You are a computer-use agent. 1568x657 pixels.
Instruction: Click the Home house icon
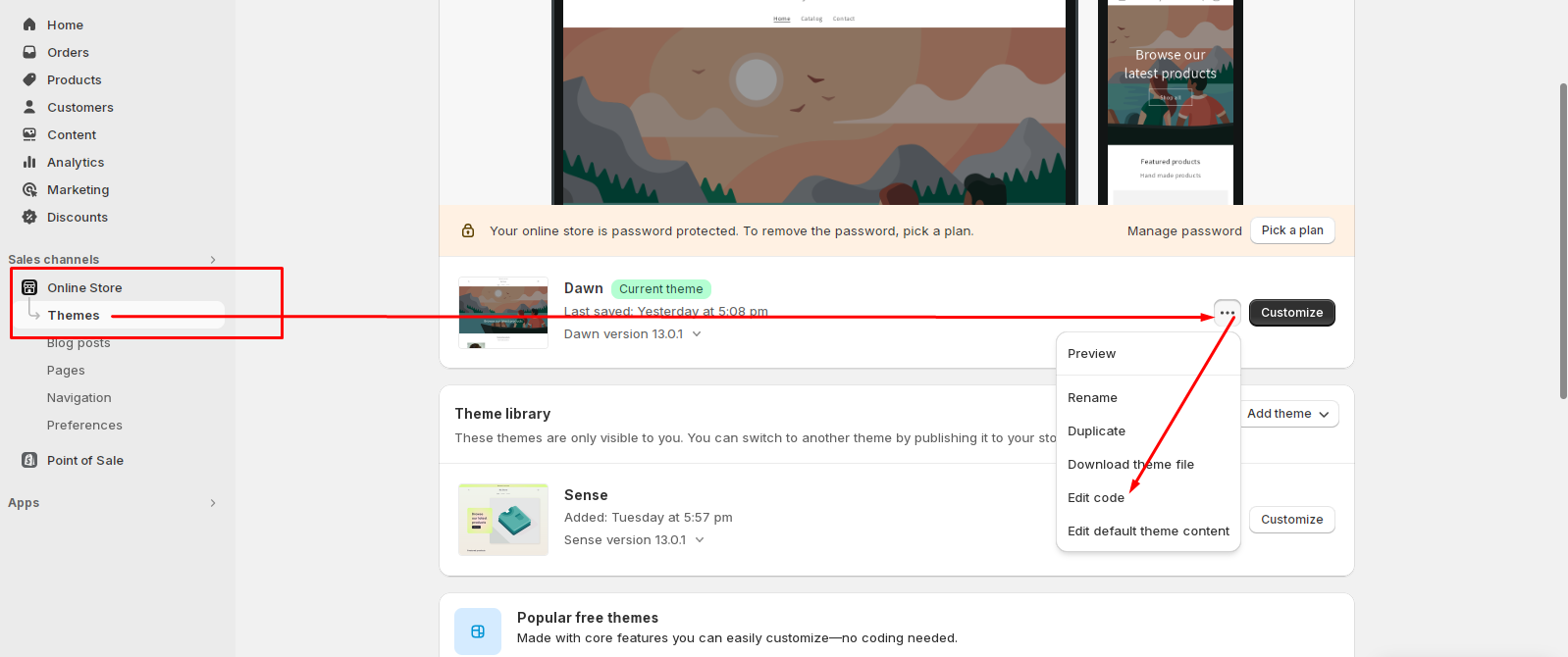[29, 25]
